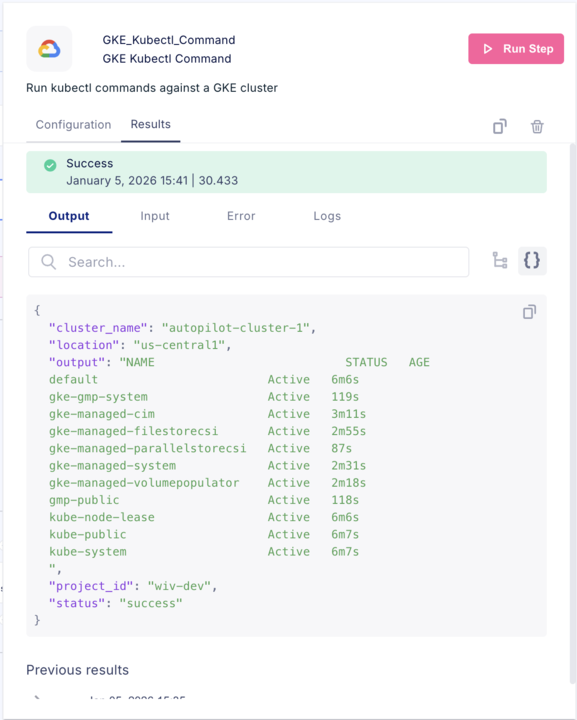Click the kube-node-lease namespace row
Viewport: 577px width, 720px height.
tap(204, 518)
